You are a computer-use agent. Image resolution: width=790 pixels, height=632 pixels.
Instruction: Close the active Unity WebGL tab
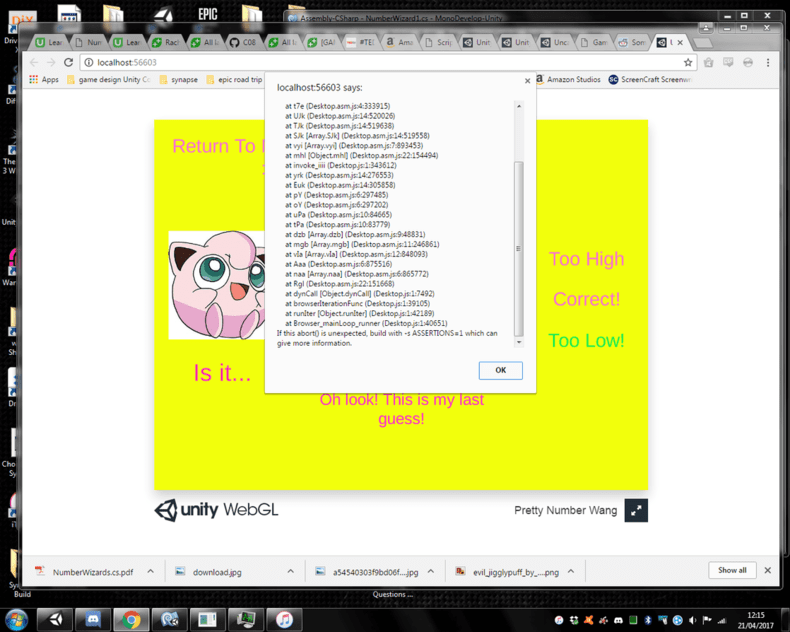click(x=680, y=42)
